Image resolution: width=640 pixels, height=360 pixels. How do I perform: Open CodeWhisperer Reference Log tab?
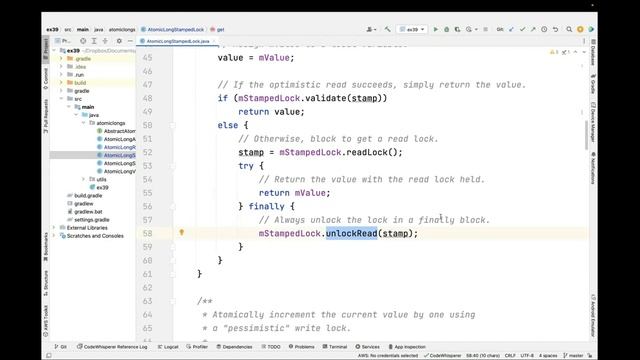[112, 347]
